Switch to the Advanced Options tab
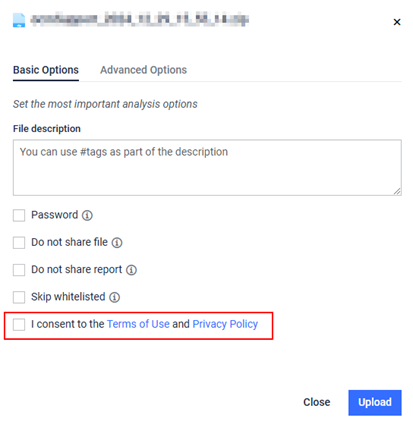The width and height of the screenshot is (413, 421). 143,70
